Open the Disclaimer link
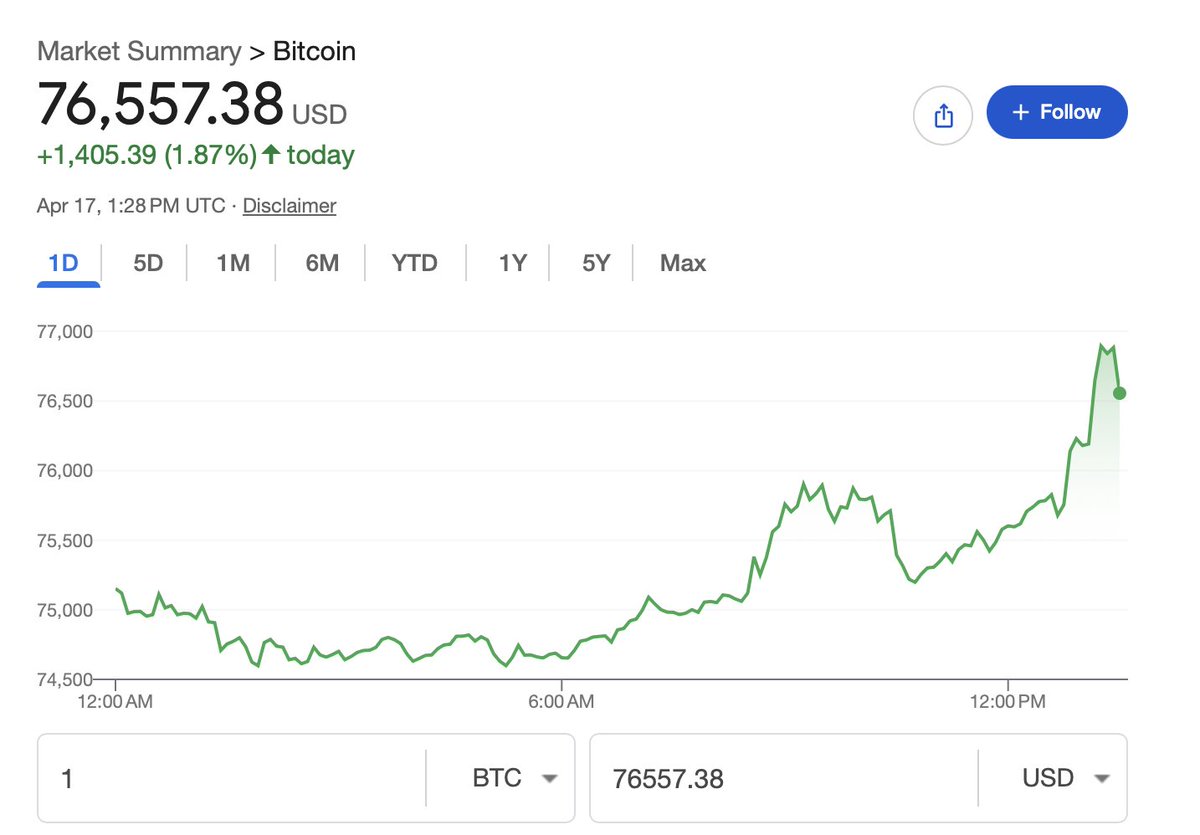Viewport: 1200px width, 835px height. 289,206
